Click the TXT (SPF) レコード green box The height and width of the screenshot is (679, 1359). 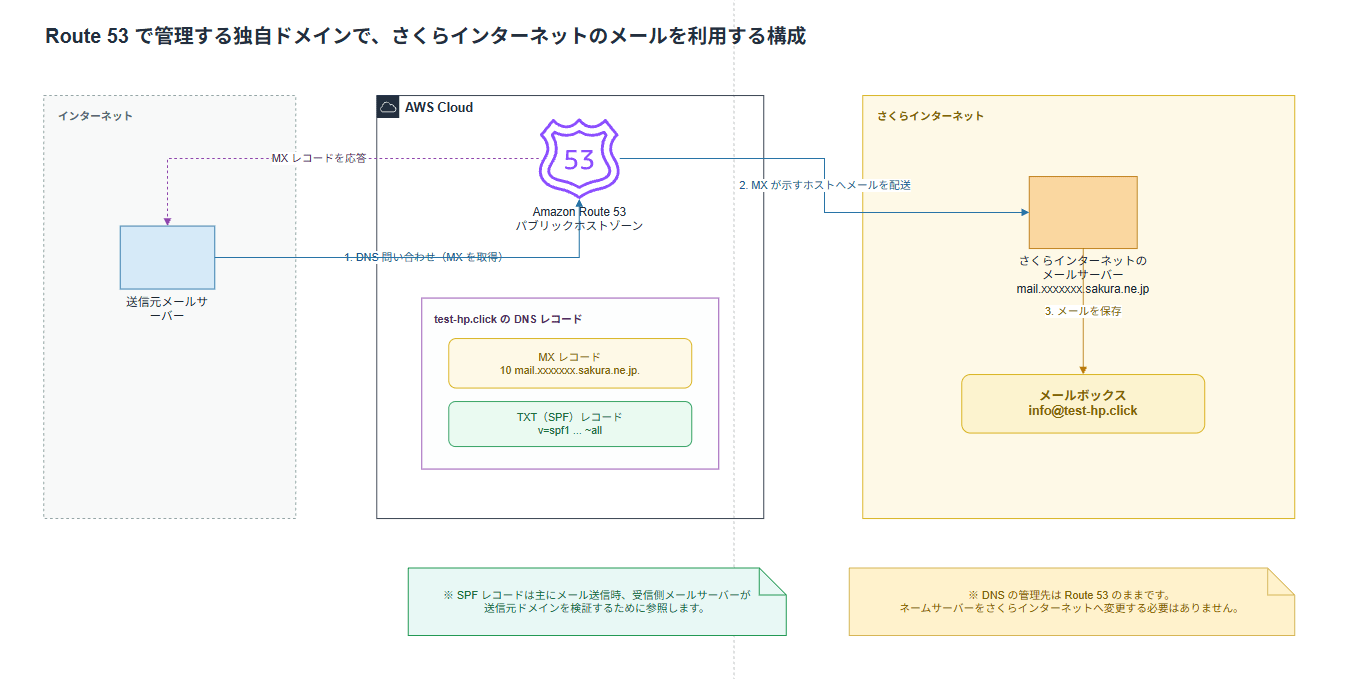click(570, 423)
